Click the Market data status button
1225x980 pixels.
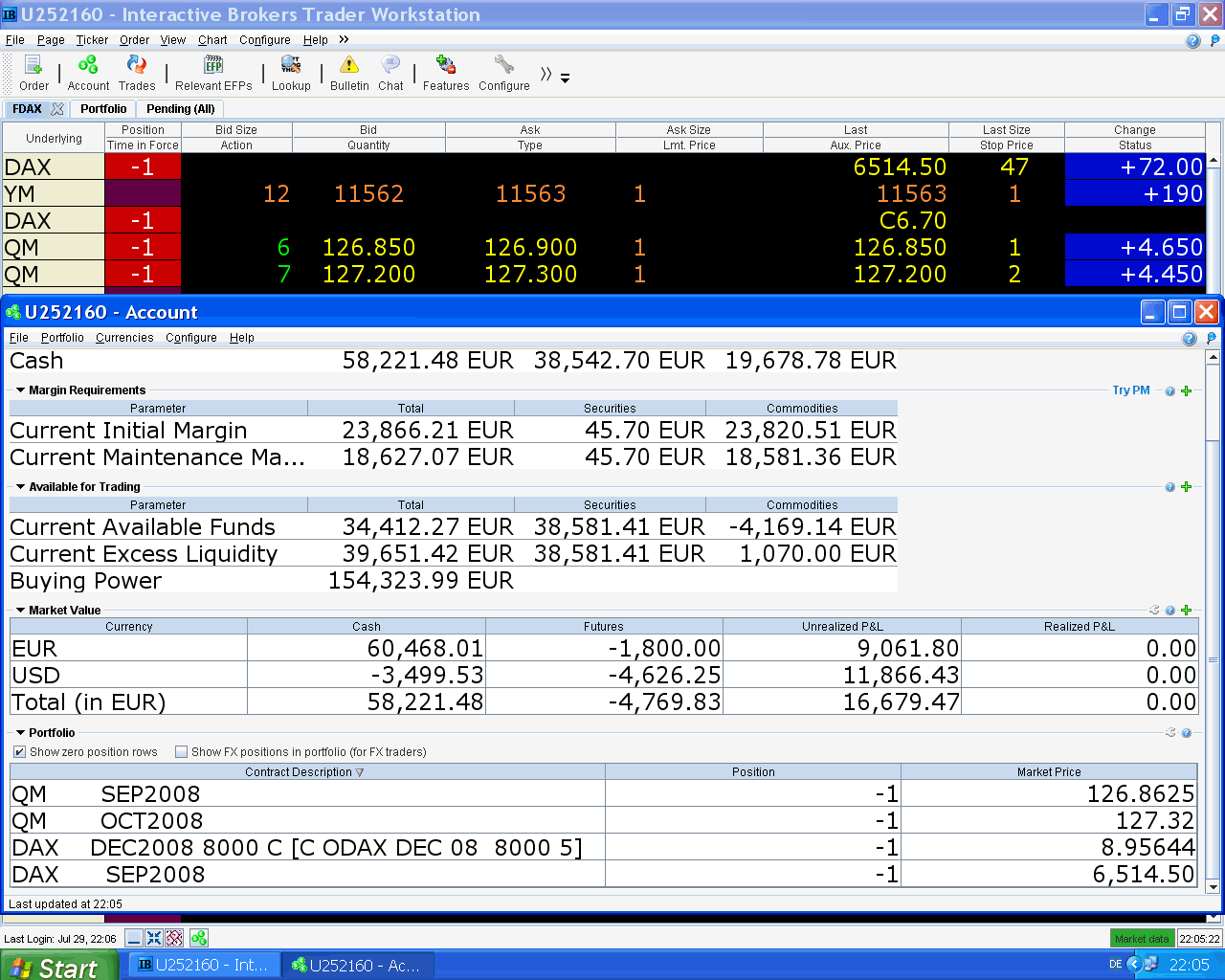pos(1142,939)
